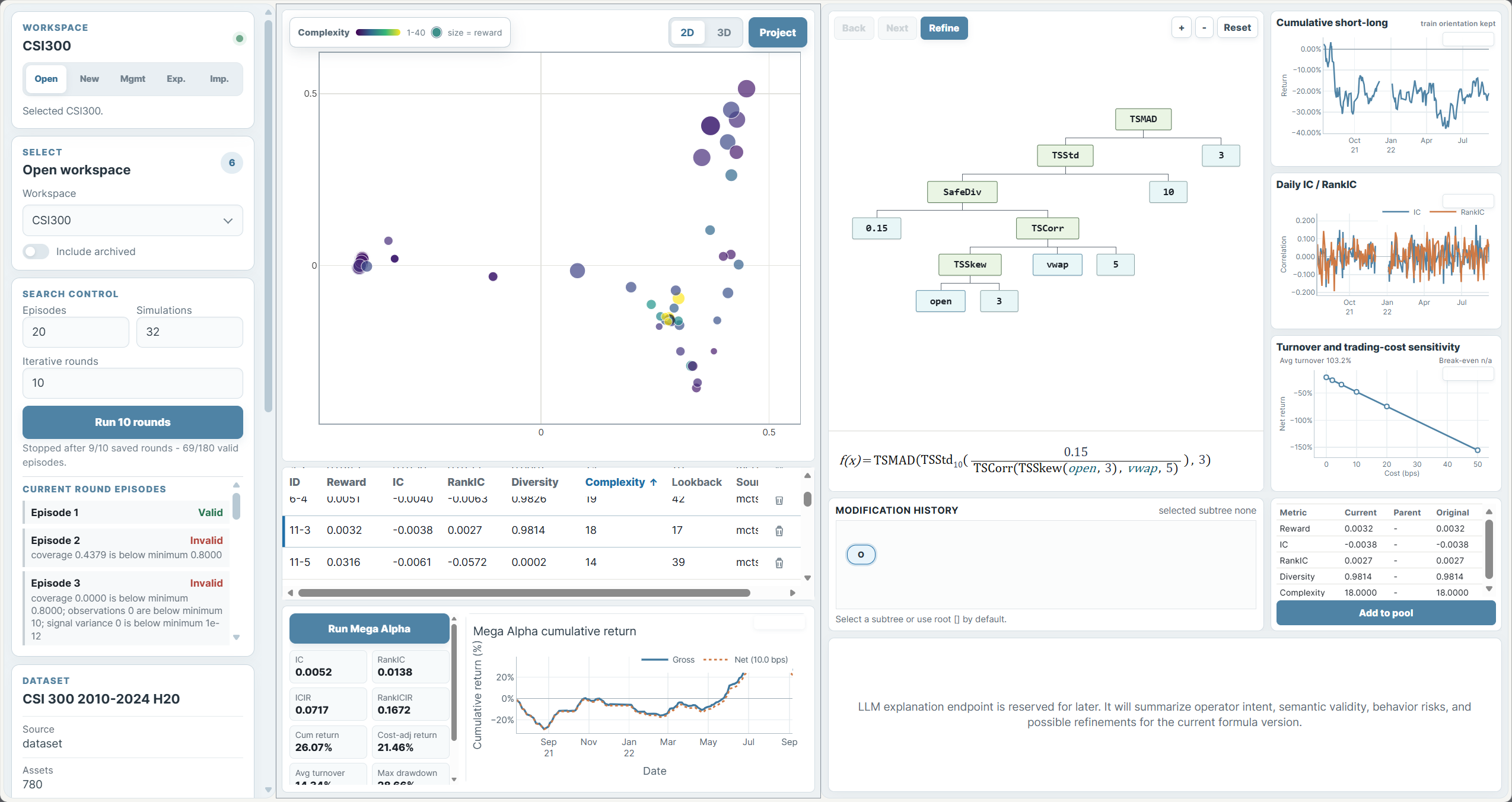Click the Net (10.0 bps) legend entry

(746, 660)
